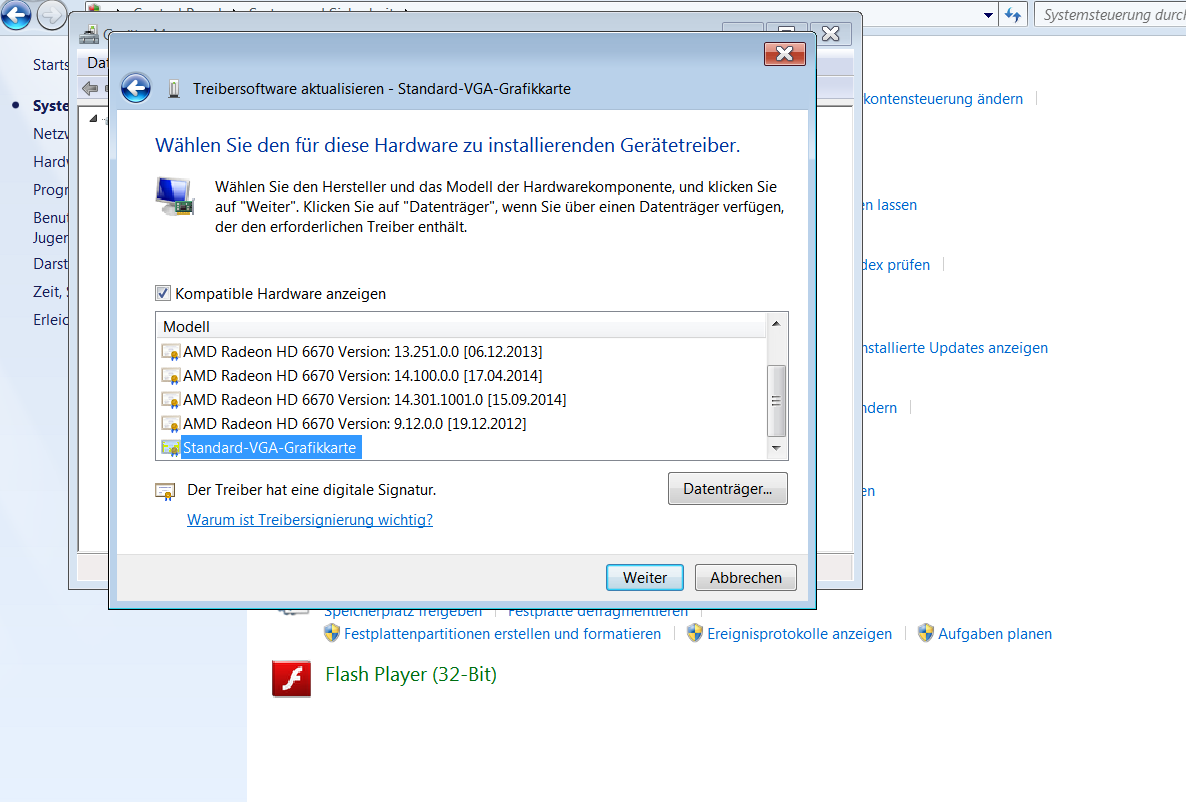Open Aufgaben planen link
The width and height of the screenshot is (1186, 802).
pyautogui.click(x=995, y=634)
